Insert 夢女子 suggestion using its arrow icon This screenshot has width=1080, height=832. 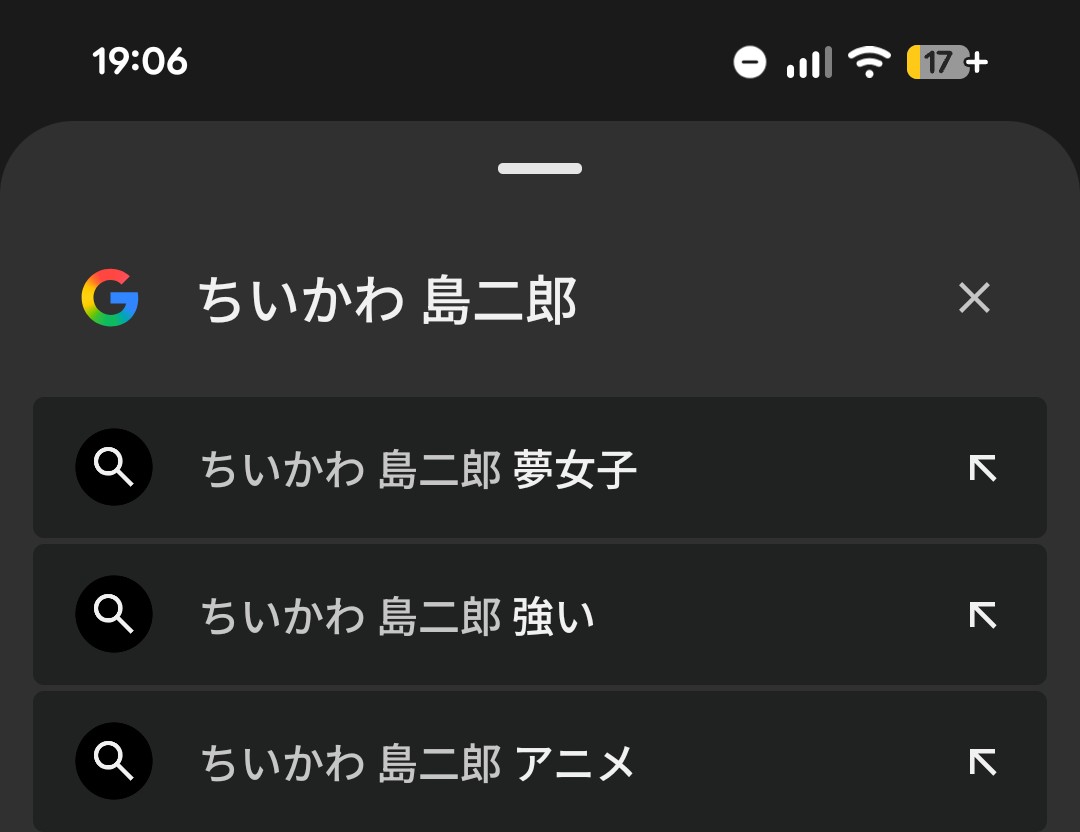coord(982,468)
